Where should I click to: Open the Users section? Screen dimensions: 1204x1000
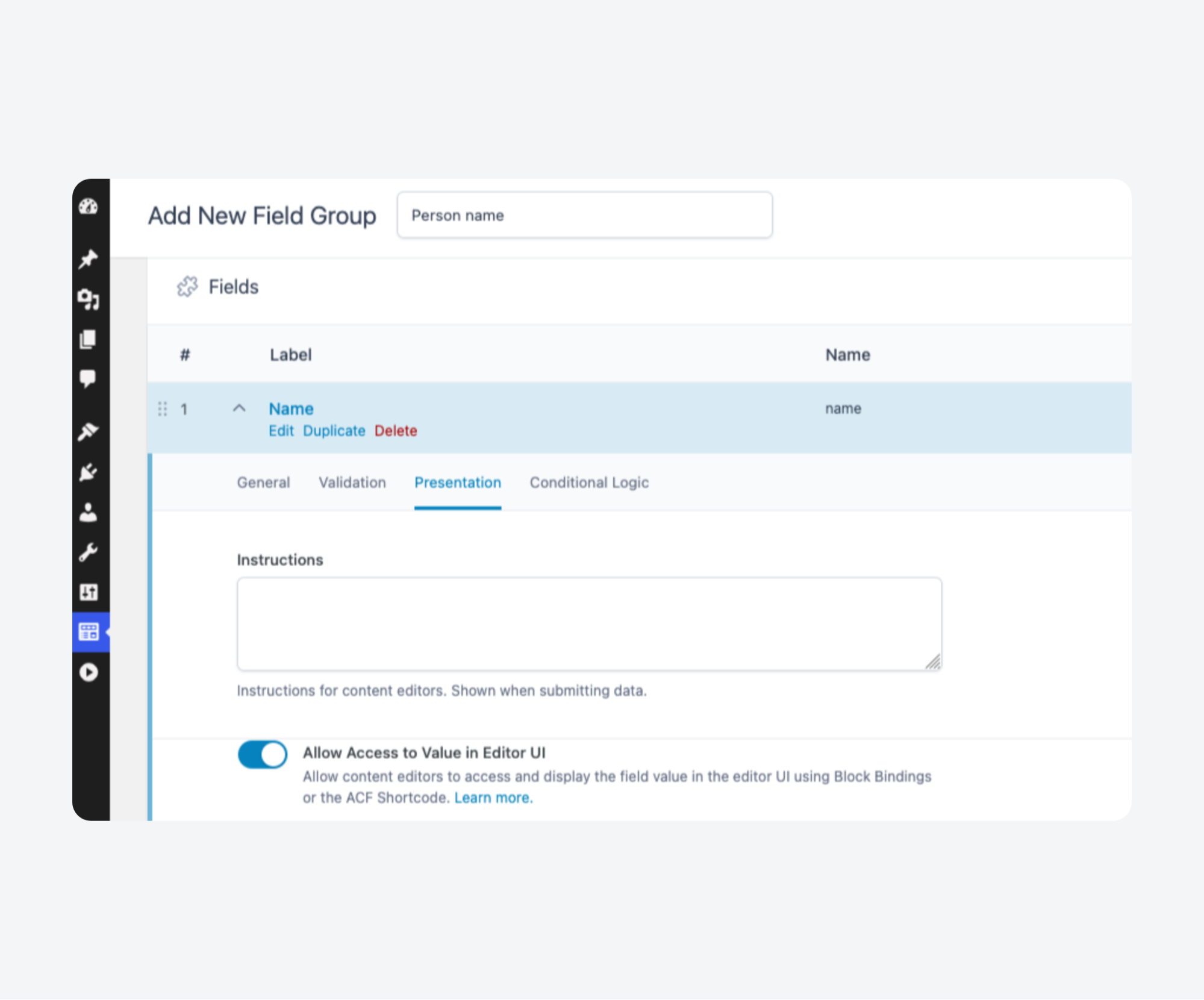tap(89, 513)
